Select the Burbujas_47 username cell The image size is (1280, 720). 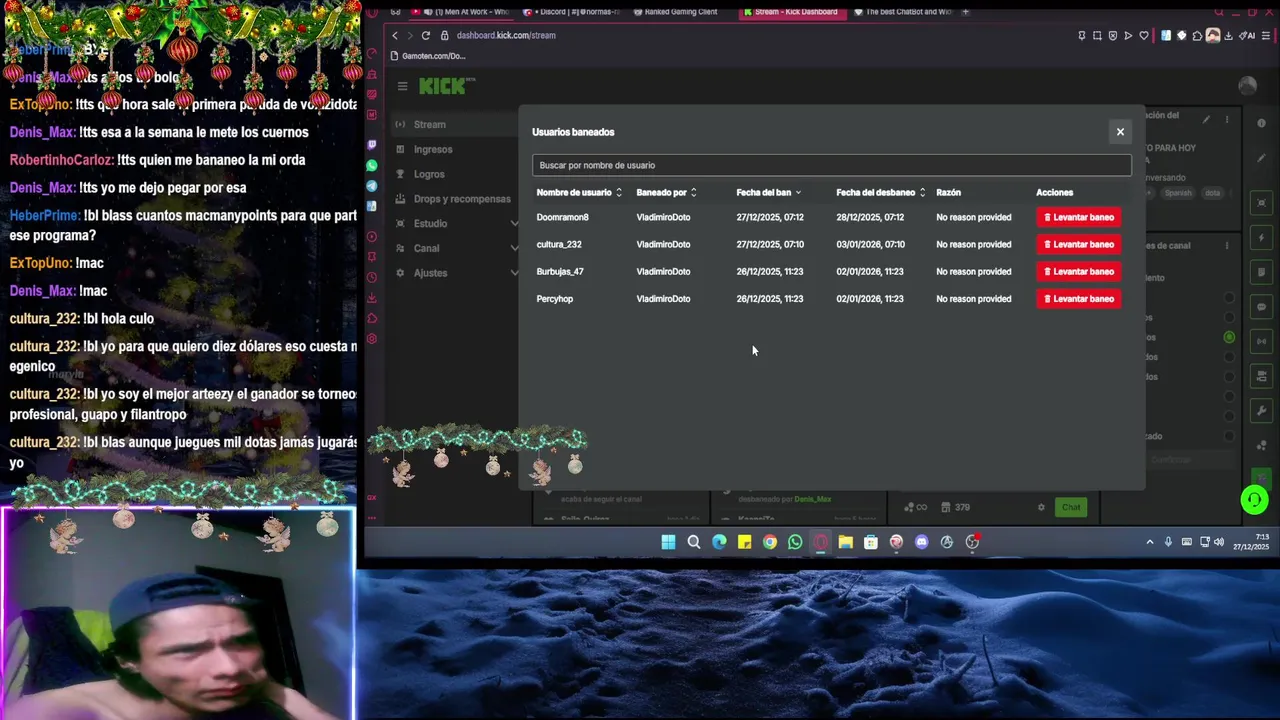click(x=559, y=271)
